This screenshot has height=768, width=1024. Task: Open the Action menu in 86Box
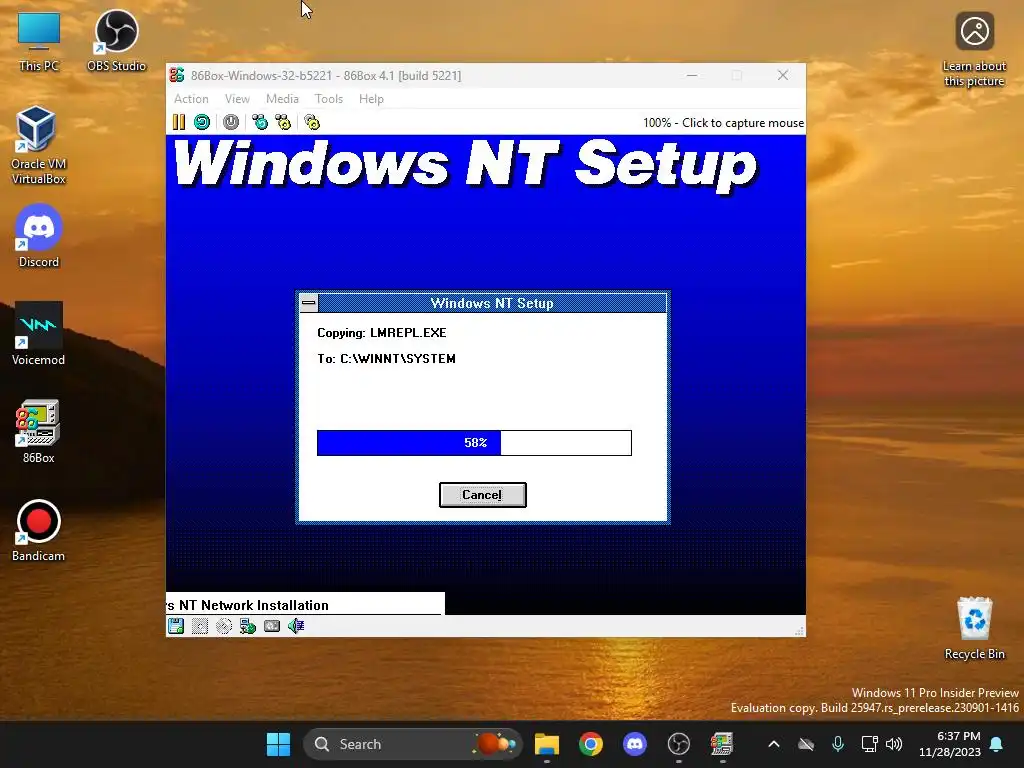coord(191,99)
